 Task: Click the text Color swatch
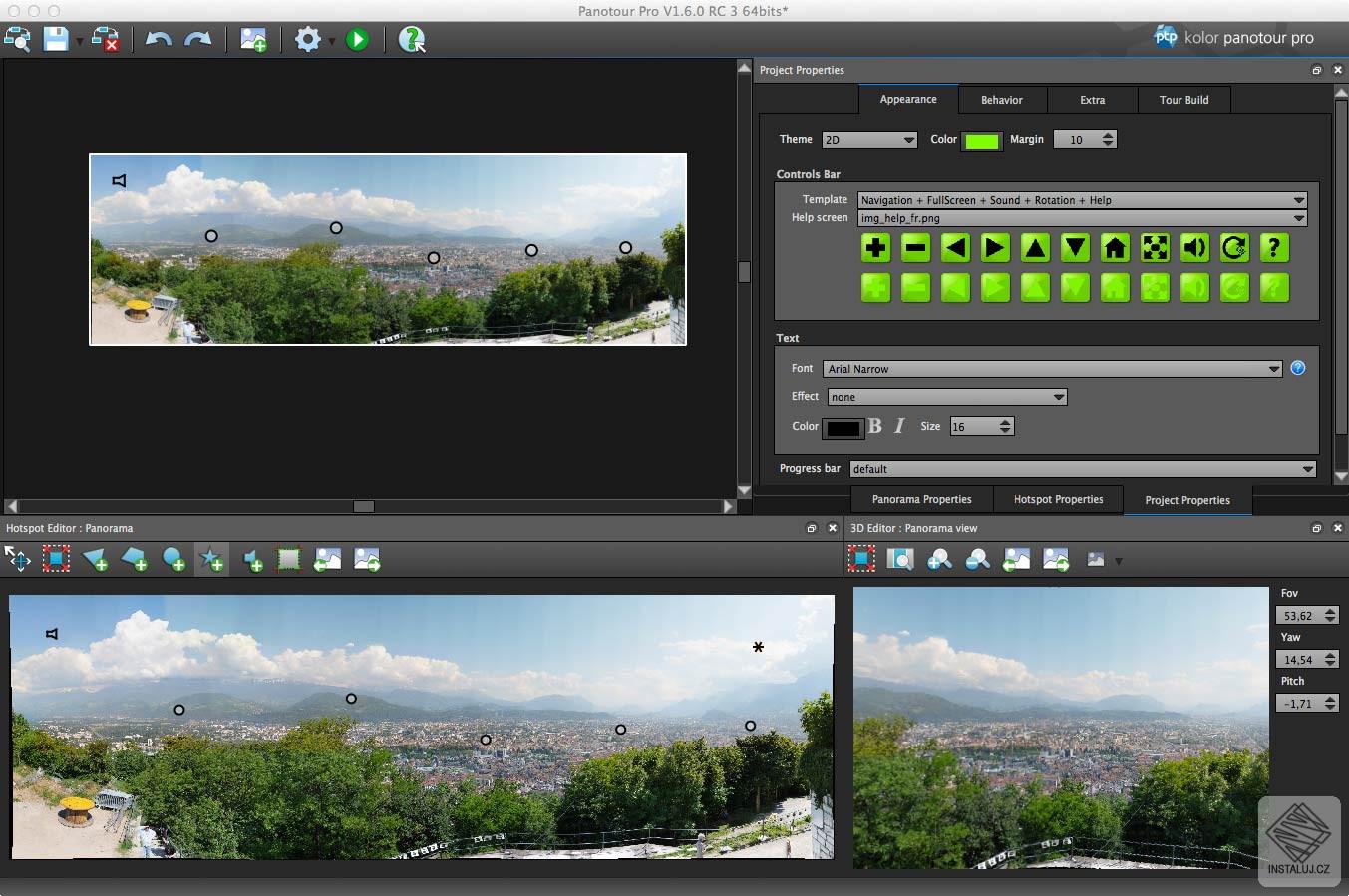click(843, 427)
